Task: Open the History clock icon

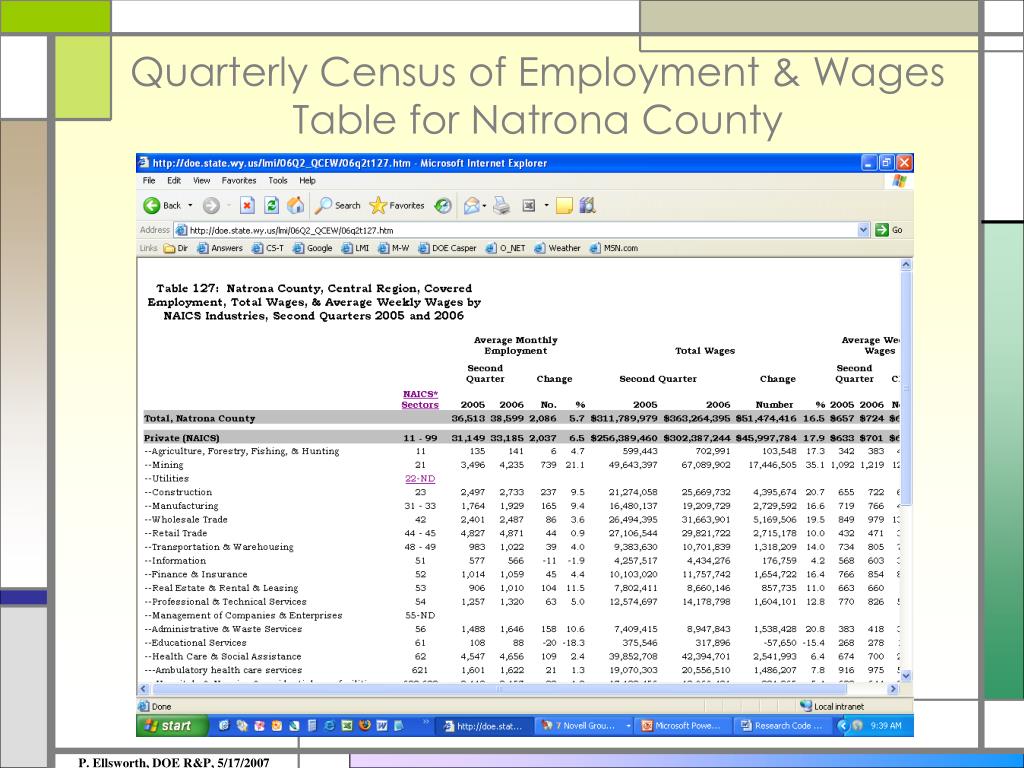Action: (443, 206)
